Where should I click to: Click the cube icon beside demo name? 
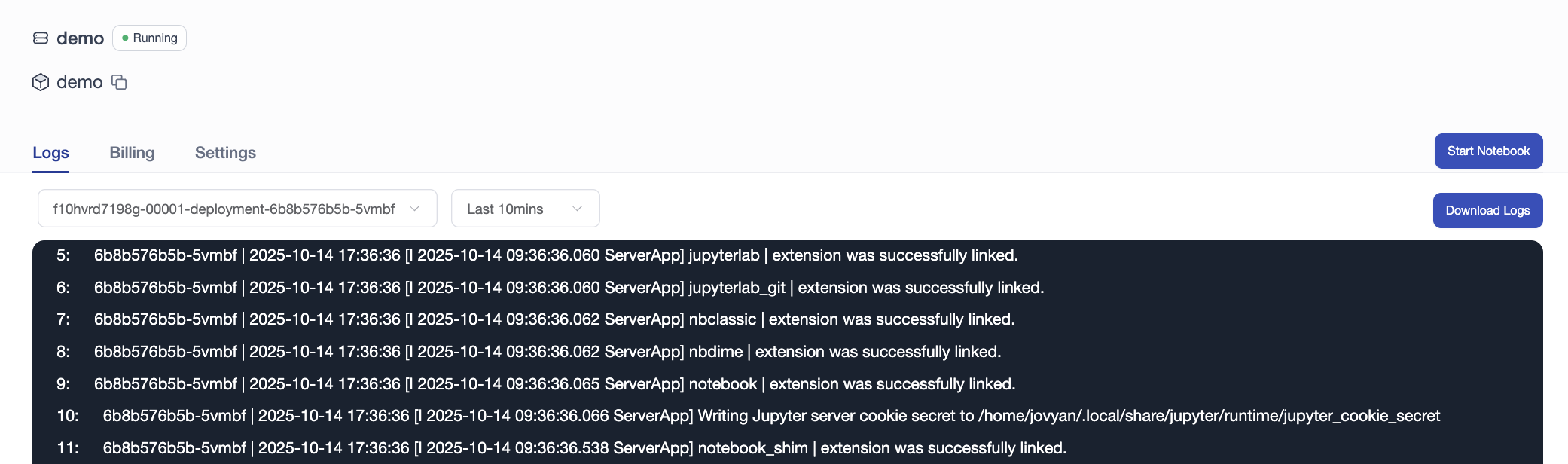[41, 82]
